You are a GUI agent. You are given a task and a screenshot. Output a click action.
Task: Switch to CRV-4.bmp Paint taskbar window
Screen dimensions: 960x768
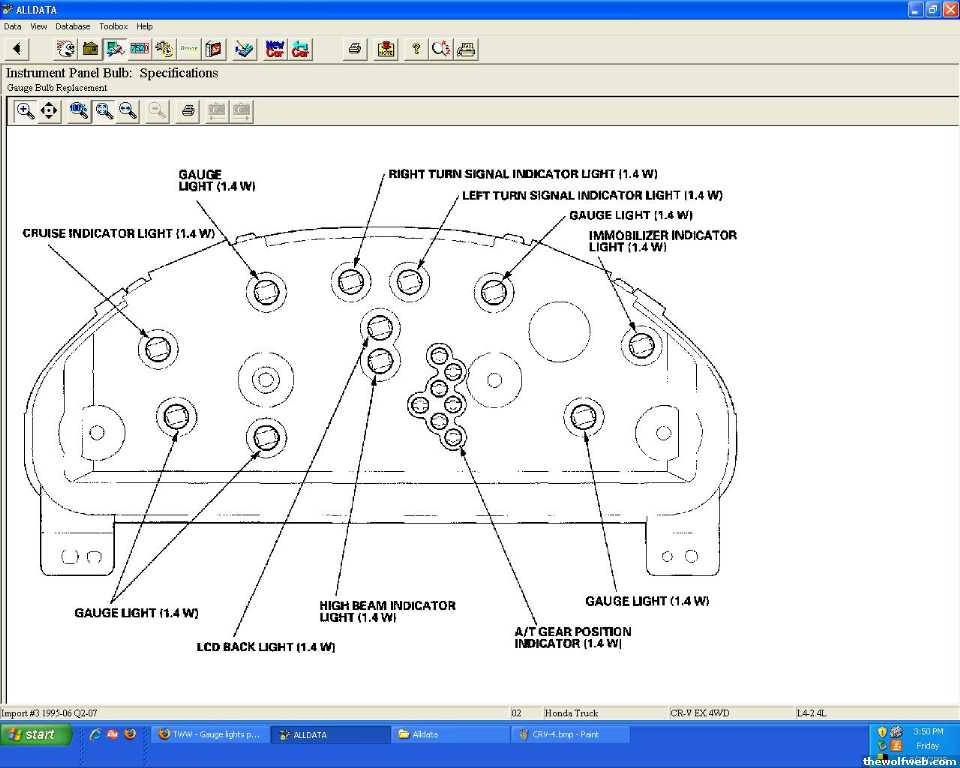[570, 734]
